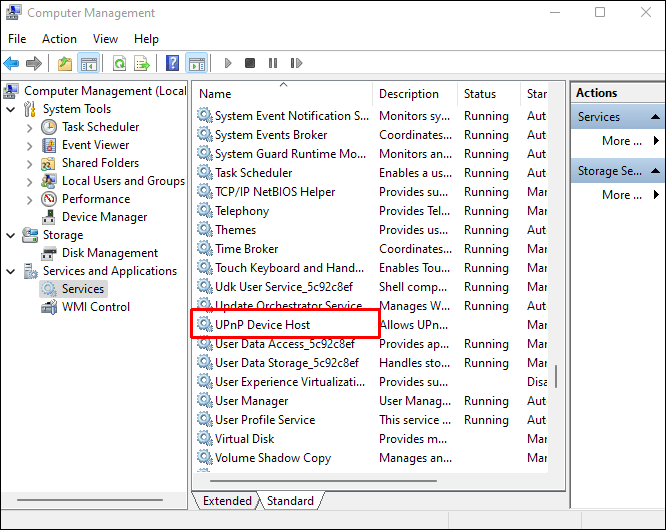Switch to the Extended tab

coord(227,501)
